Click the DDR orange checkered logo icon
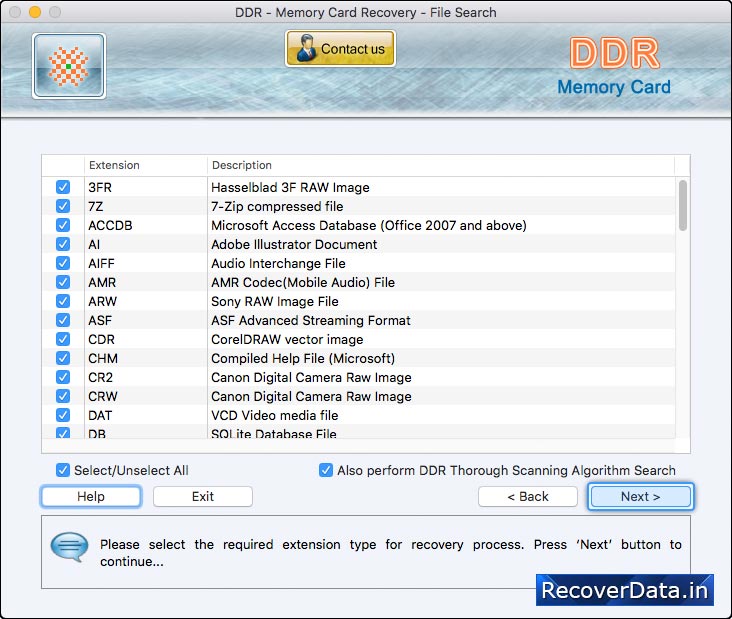The image size is (732, 619). (69, 66)
